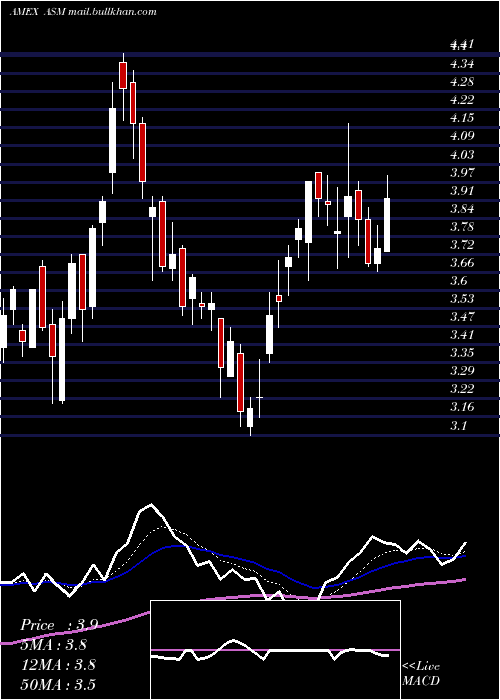Click the 3.41 price axis label
Screen dimensions: 500x700
coord(462,335)
